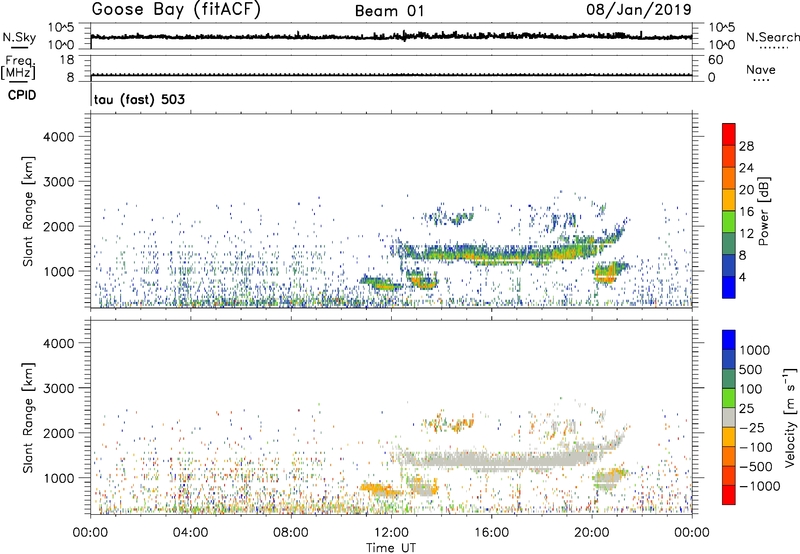Select the N.Search legend label
The height and width of the screenshot is (554, 800).
772,37
